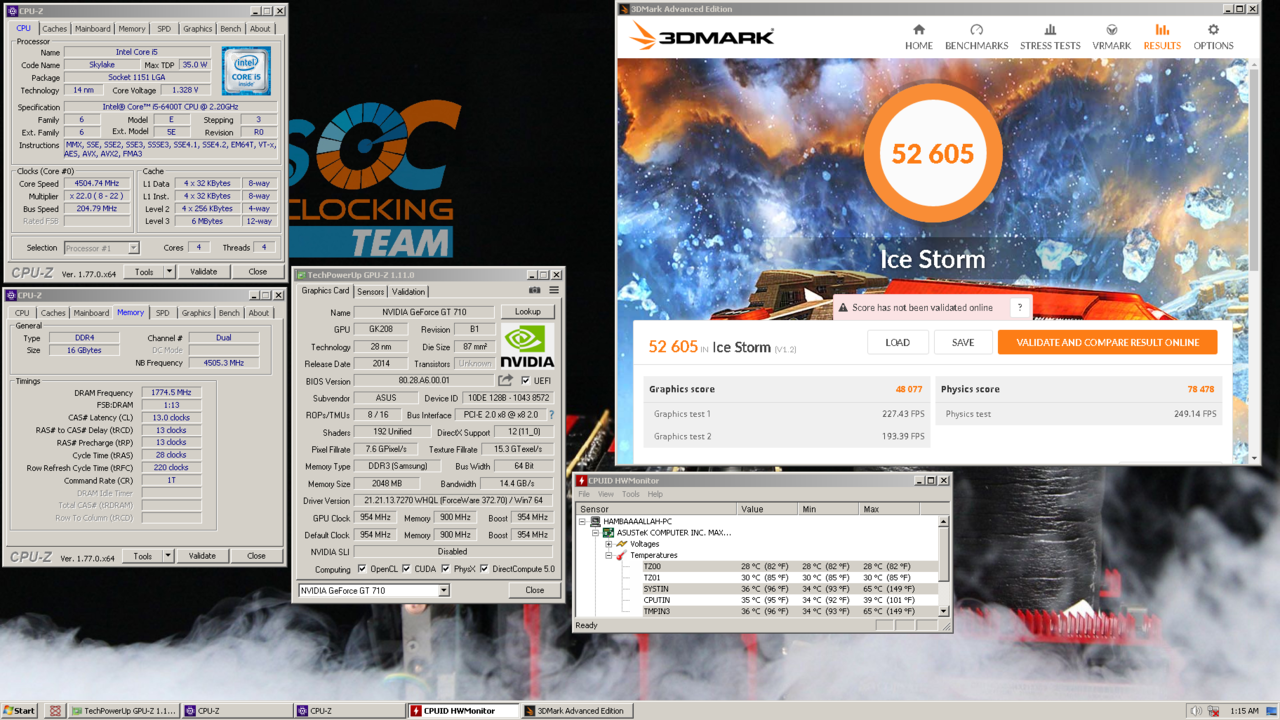Screen dimensions: 1280x720
Task: Toggle UEFI checkbox in GPU-Z
Action: point(526,381)
